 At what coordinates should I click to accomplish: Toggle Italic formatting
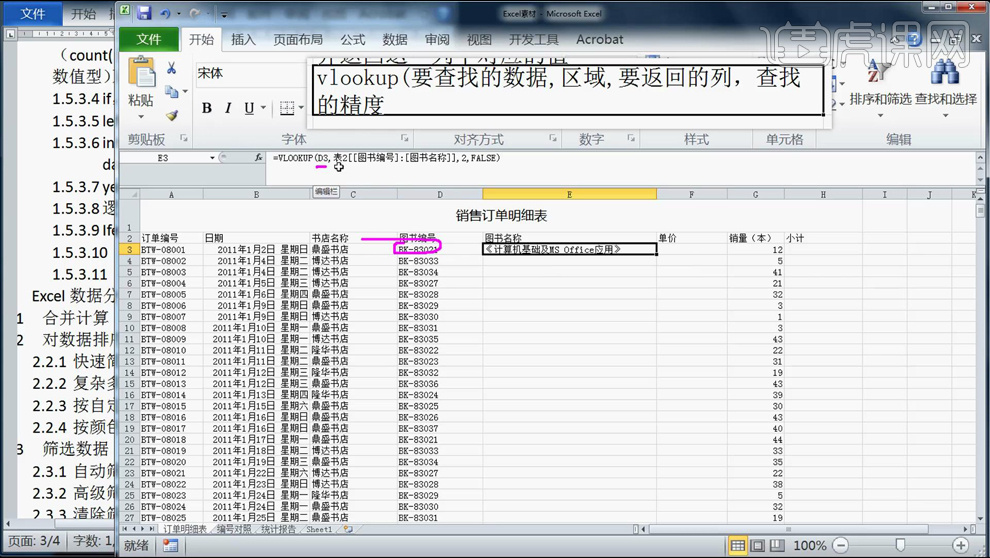228,108
